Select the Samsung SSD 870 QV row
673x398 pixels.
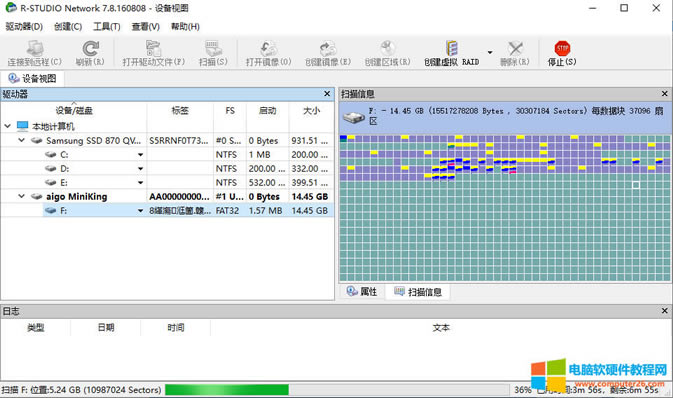[167, 140]
